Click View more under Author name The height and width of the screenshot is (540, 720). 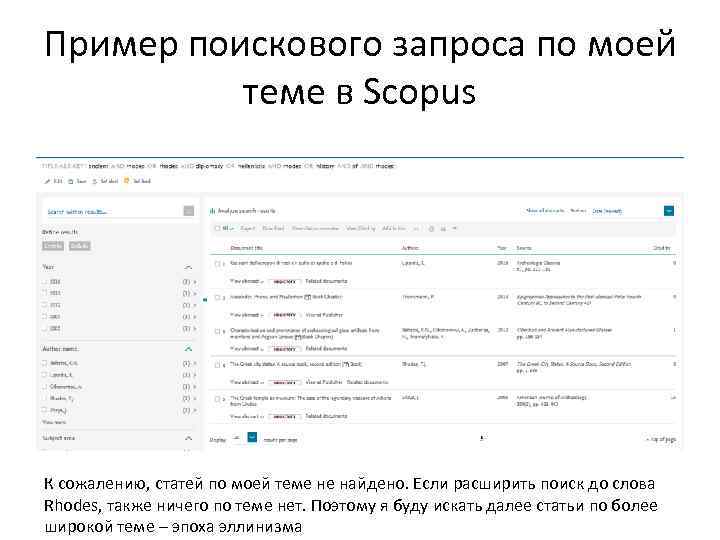(54, 422)
